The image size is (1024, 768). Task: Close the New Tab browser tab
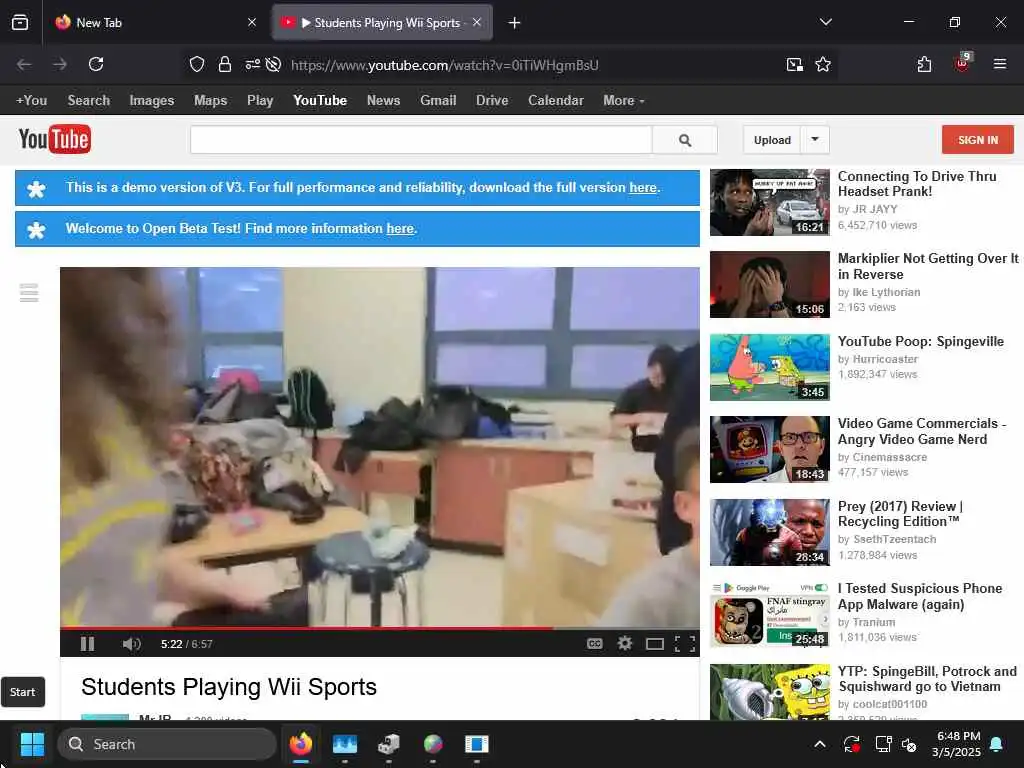[252, 23]
